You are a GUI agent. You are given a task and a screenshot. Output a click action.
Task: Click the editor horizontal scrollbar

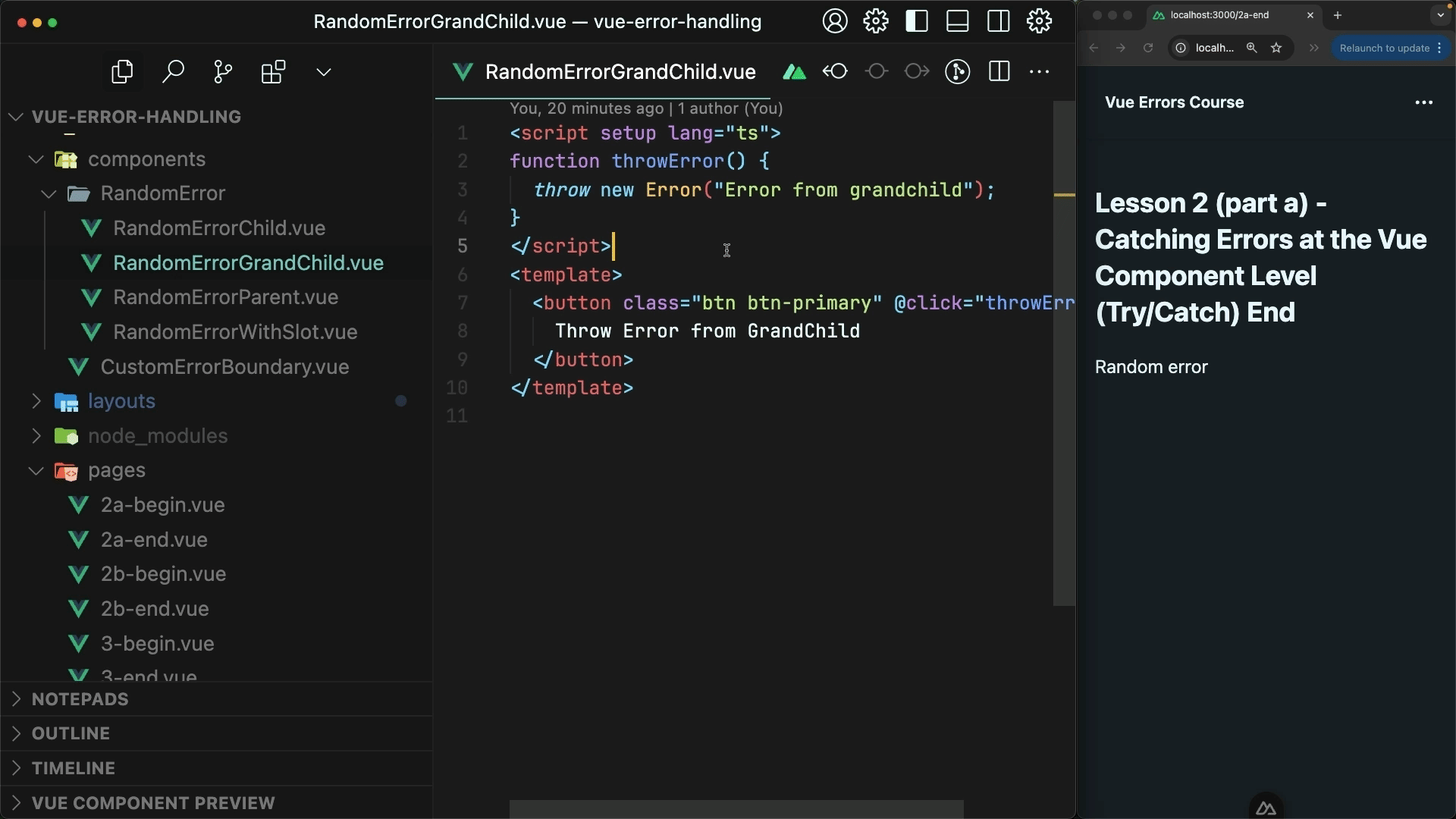click(x=736, y=808)
